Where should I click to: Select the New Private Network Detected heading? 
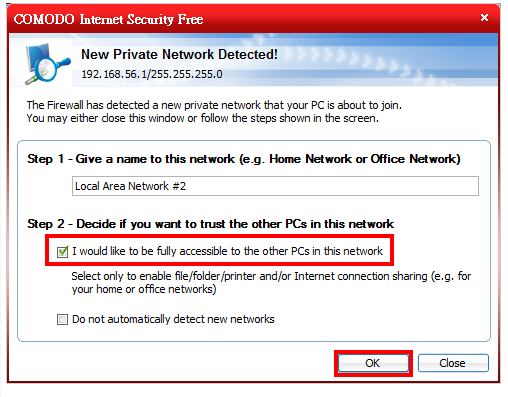[179, 54]
